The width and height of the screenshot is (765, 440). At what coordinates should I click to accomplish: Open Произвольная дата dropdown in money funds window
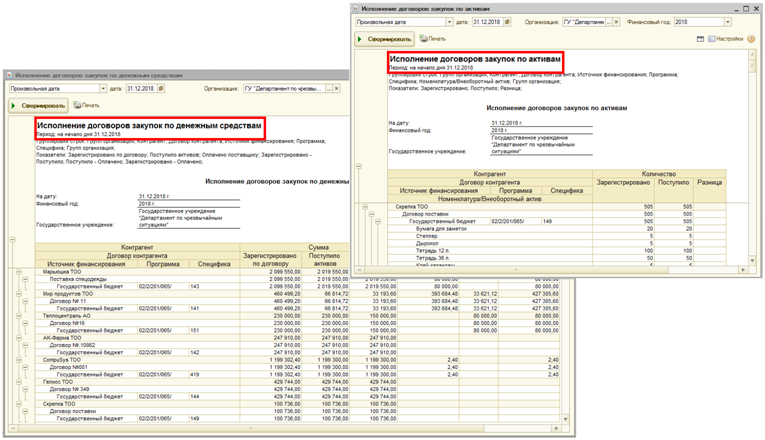103,88
